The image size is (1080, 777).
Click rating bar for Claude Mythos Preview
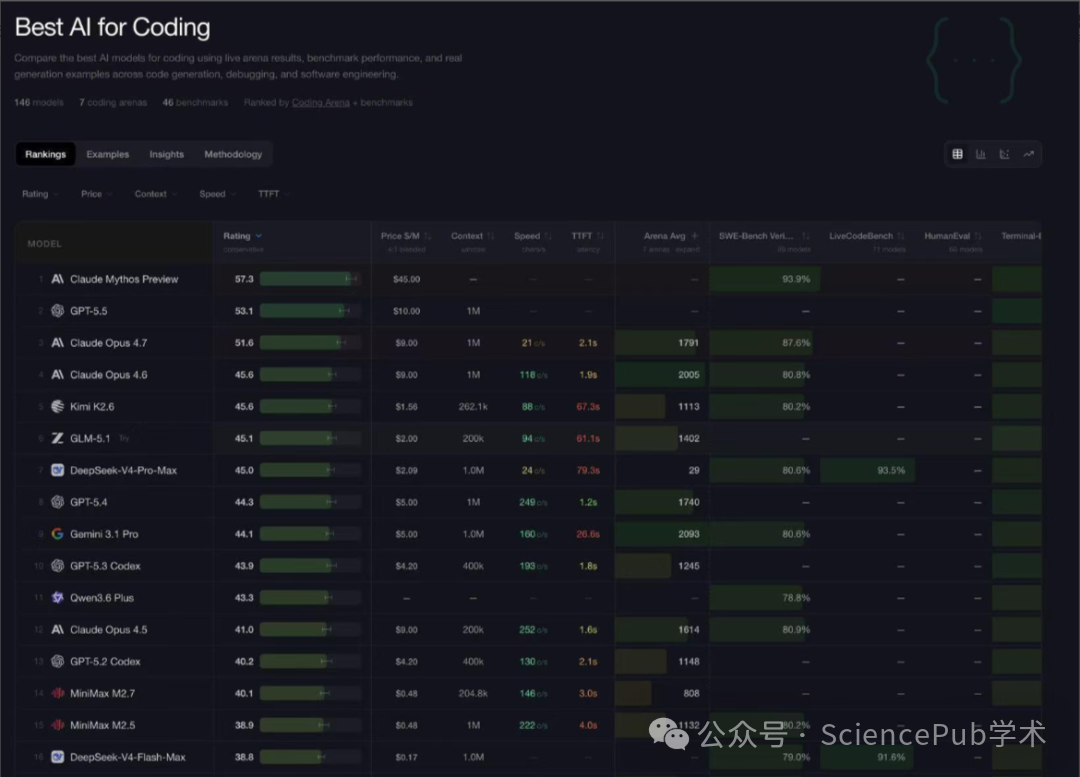(x=310, y=279)
